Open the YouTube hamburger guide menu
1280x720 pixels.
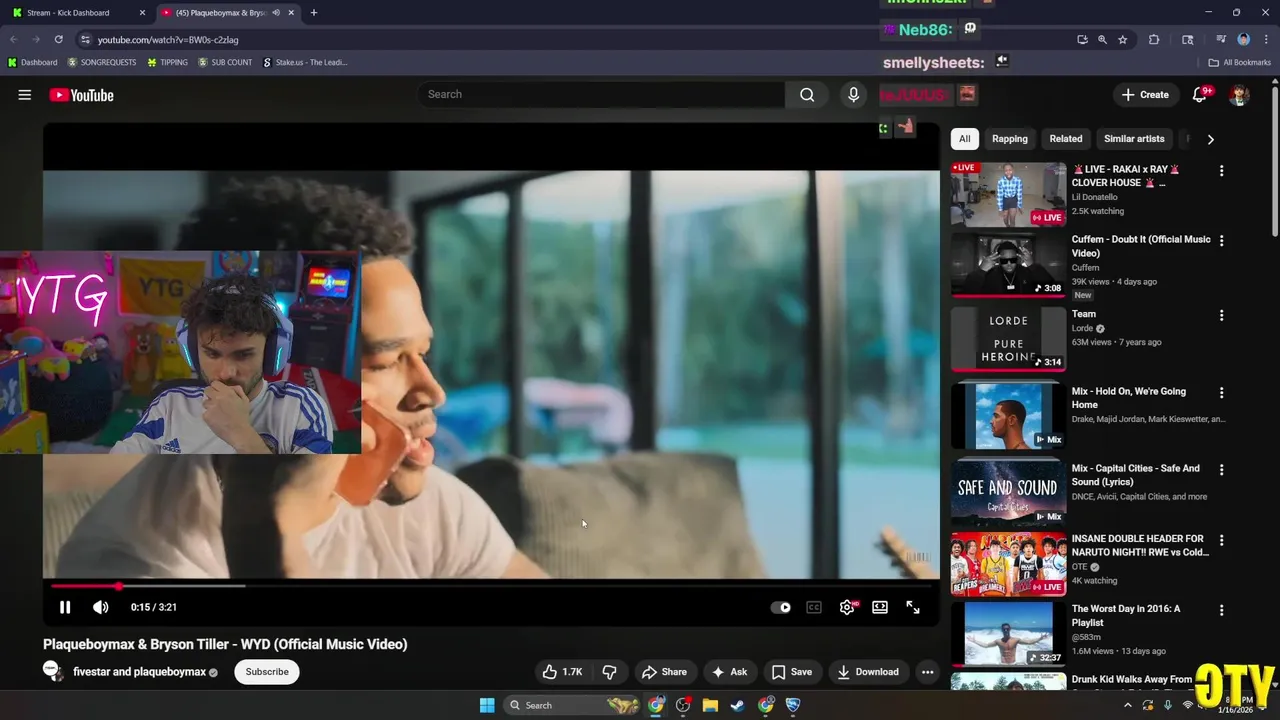(25, 95)
